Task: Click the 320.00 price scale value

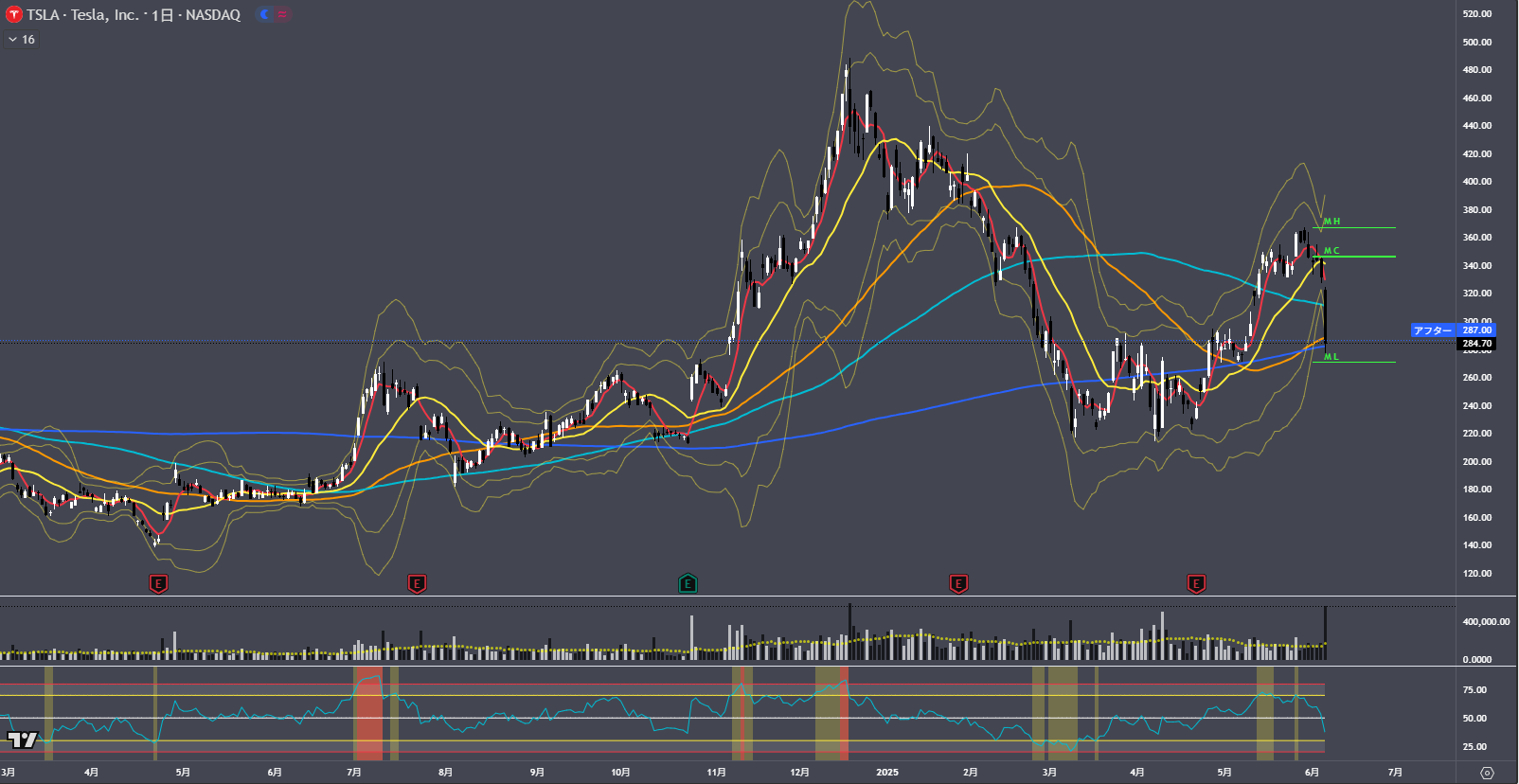Action: [1476, 294]
